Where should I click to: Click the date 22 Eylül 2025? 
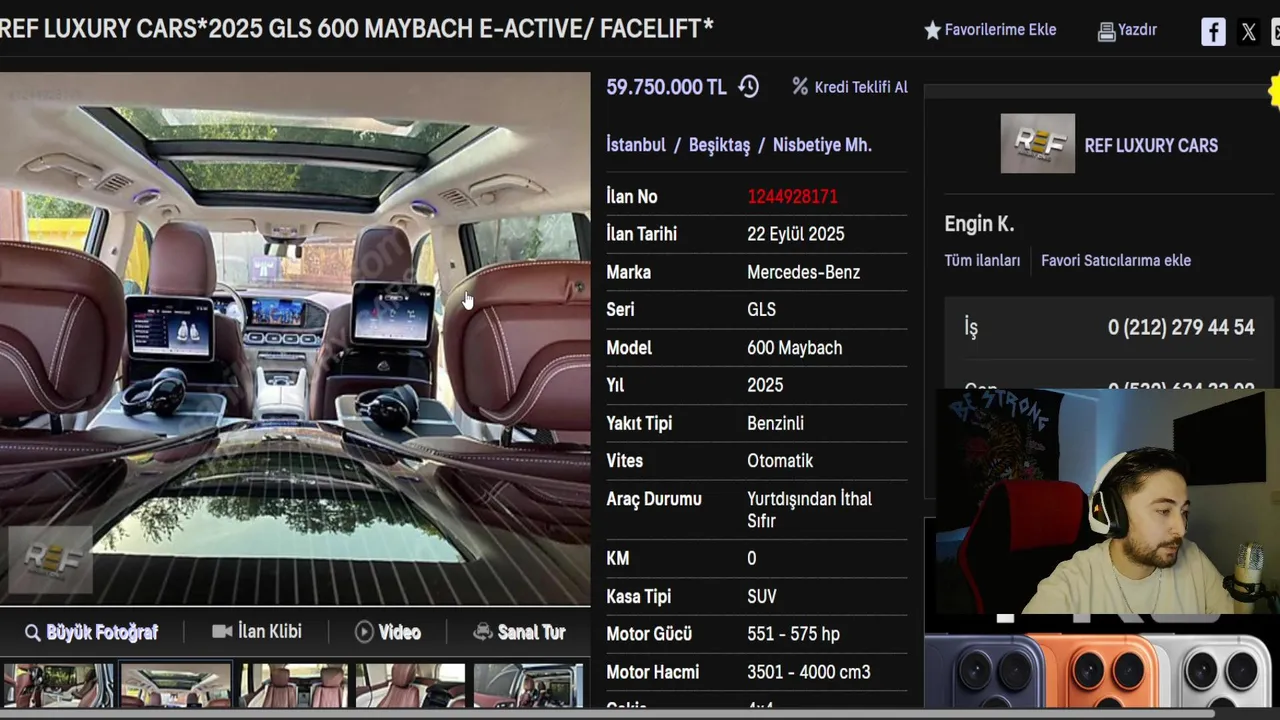pos(795,234)
